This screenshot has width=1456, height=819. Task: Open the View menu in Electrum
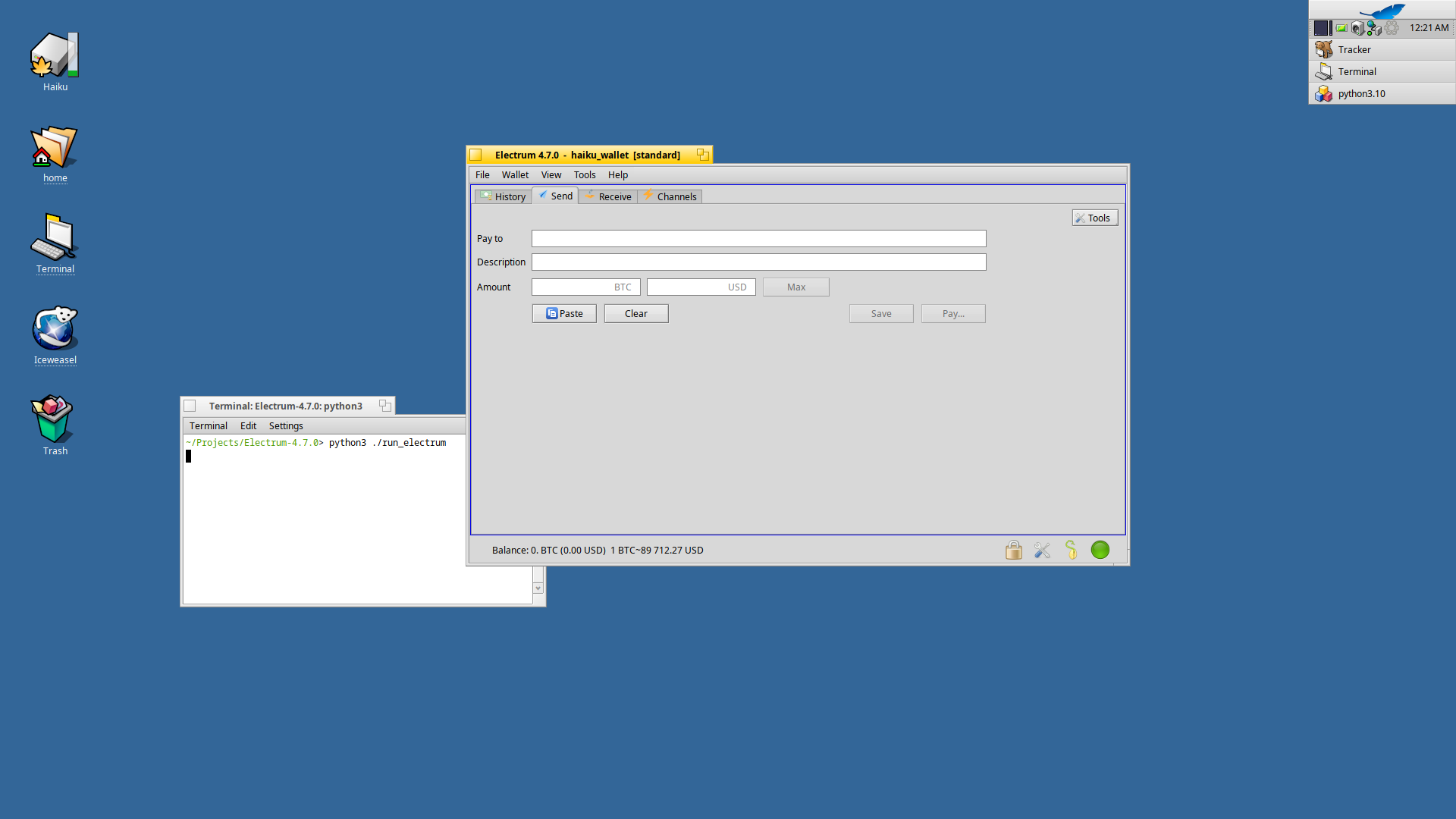[551, 174]
